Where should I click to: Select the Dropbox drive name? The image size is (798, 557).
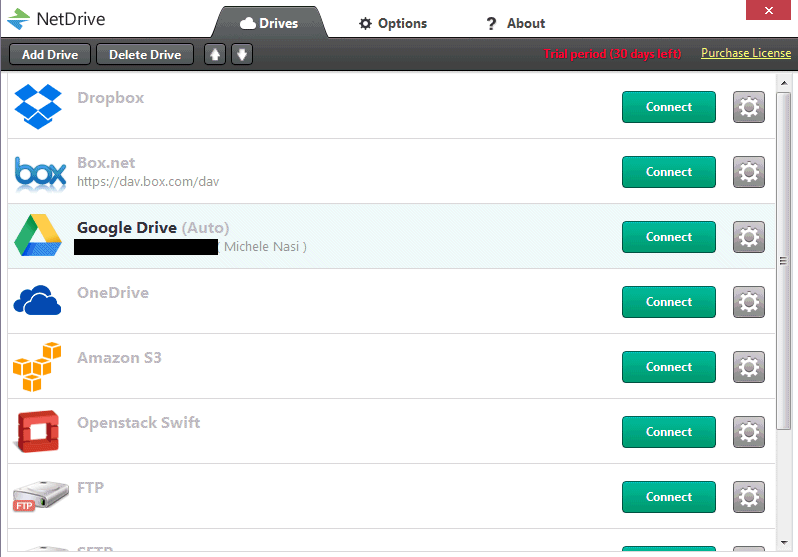(110, 98)
